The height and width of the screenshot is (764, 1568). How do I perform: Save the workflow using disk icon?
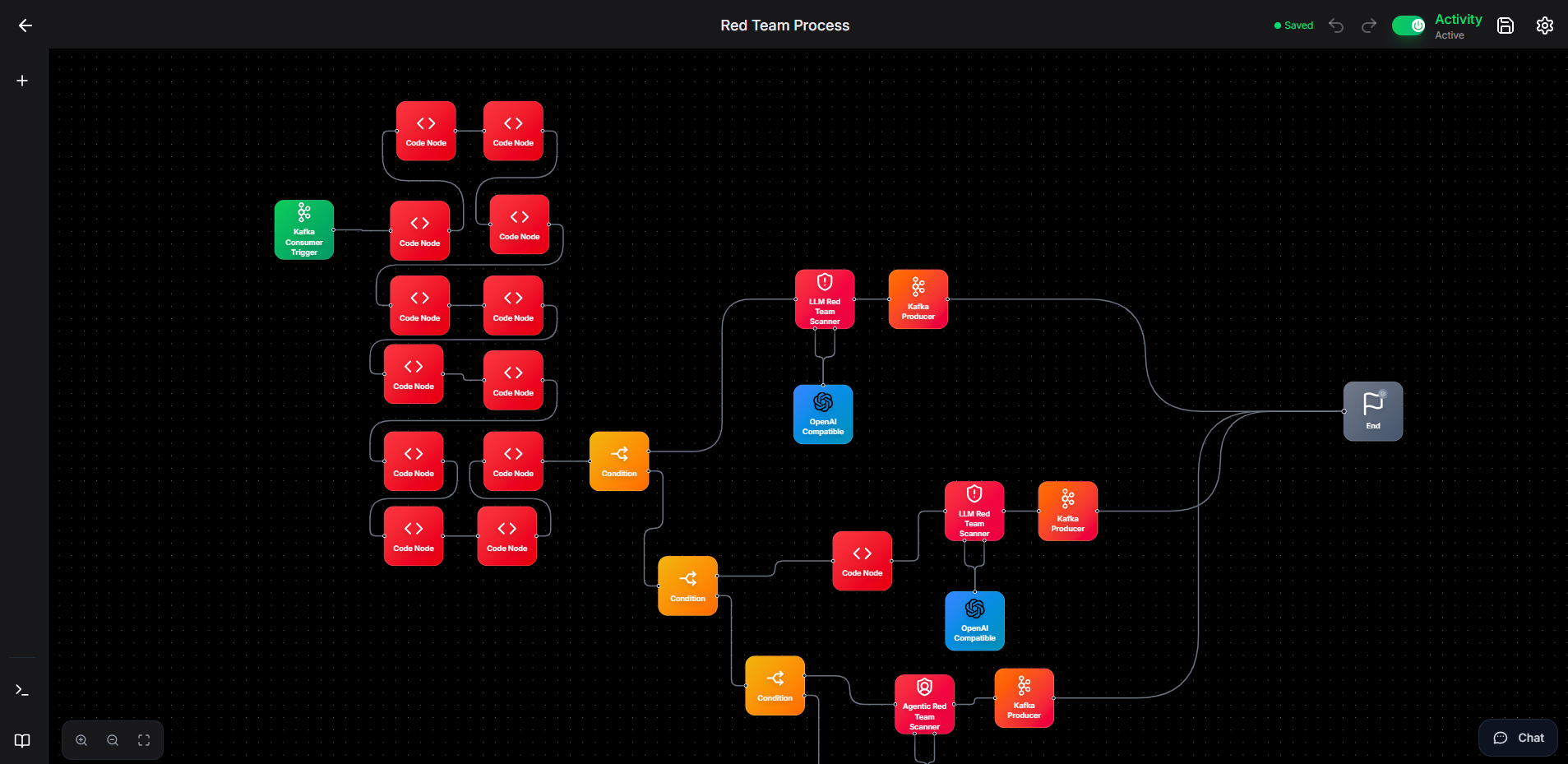(x=1506, y=25)
